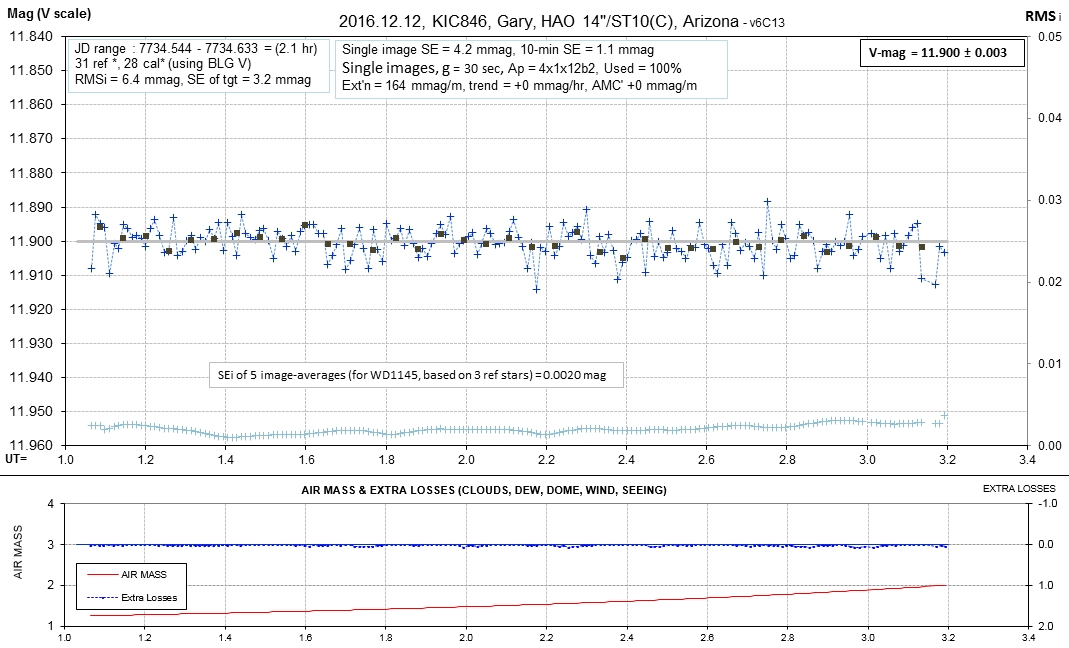This screenshot has width=1069, height=648.
Task: Click the vertical AIR MASS axis title
Action: pyautogui.click(x=17, y=564)
